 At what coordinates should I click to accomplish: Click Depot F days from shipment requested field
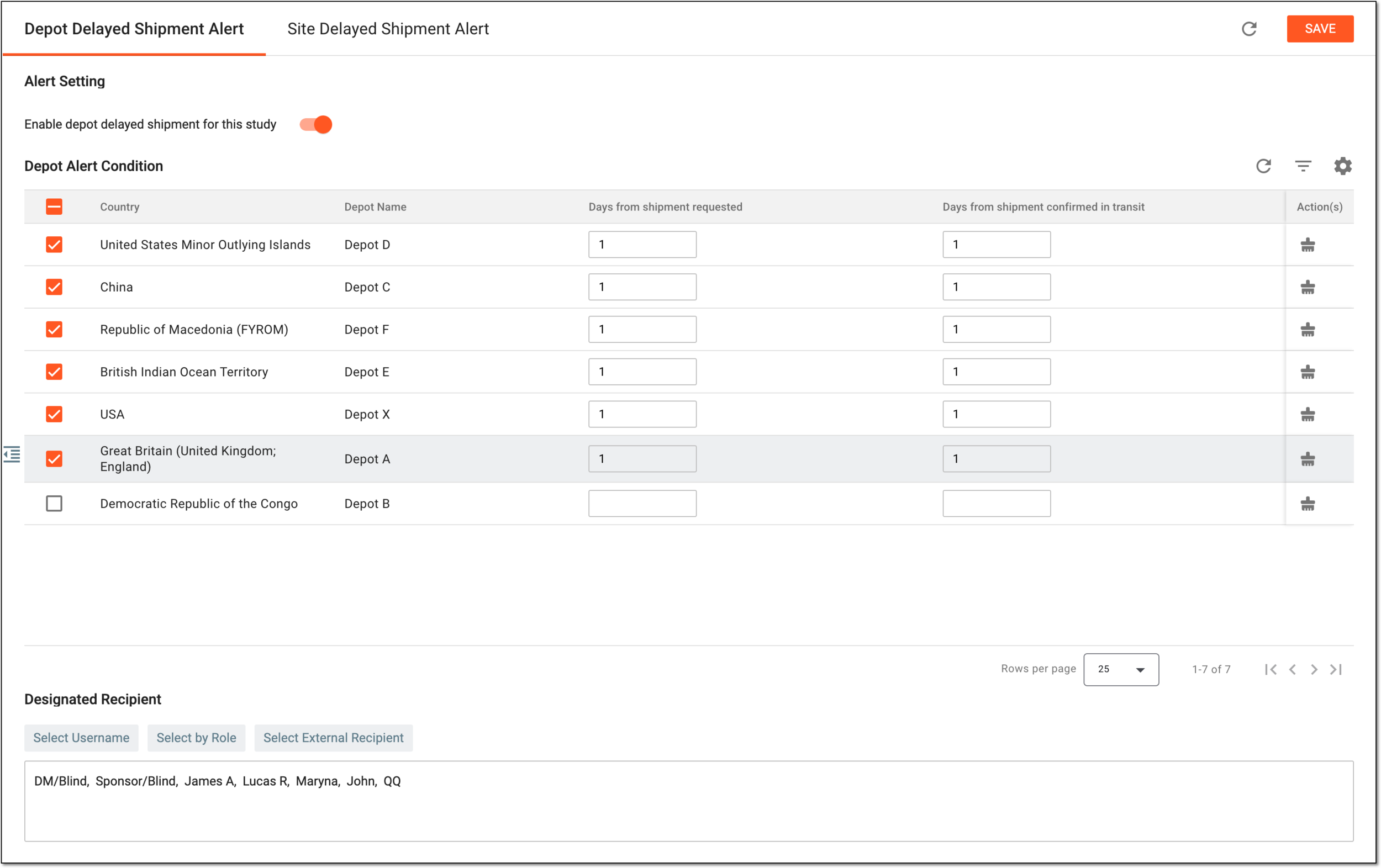[642, 330]
